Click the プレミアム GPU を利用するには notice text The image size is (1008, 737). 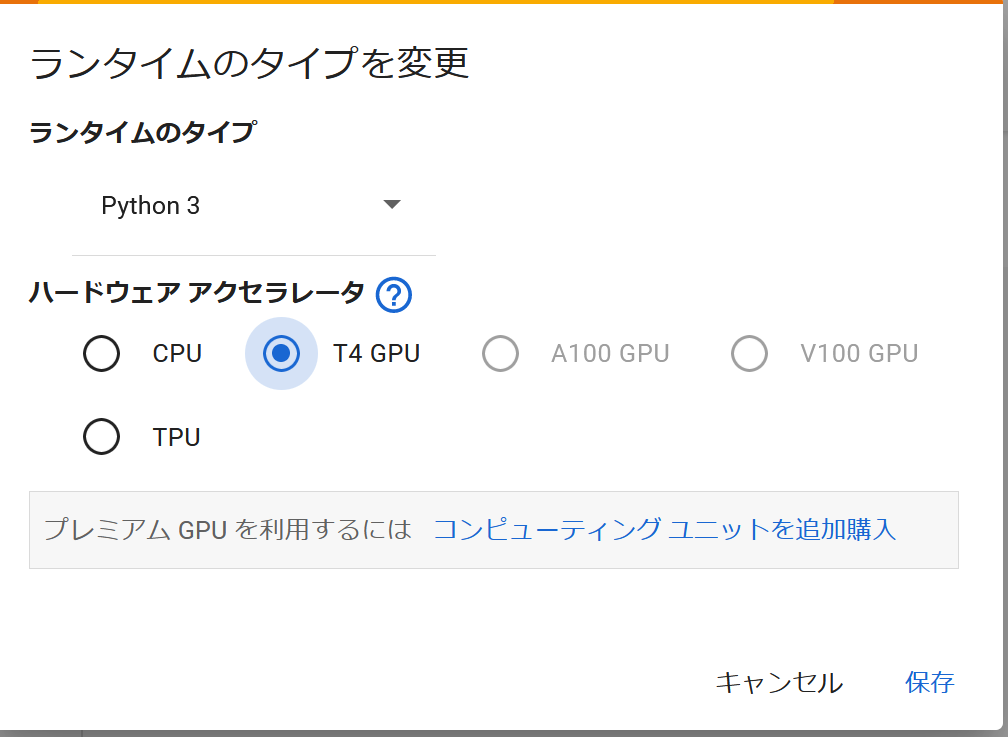[227, 529]
